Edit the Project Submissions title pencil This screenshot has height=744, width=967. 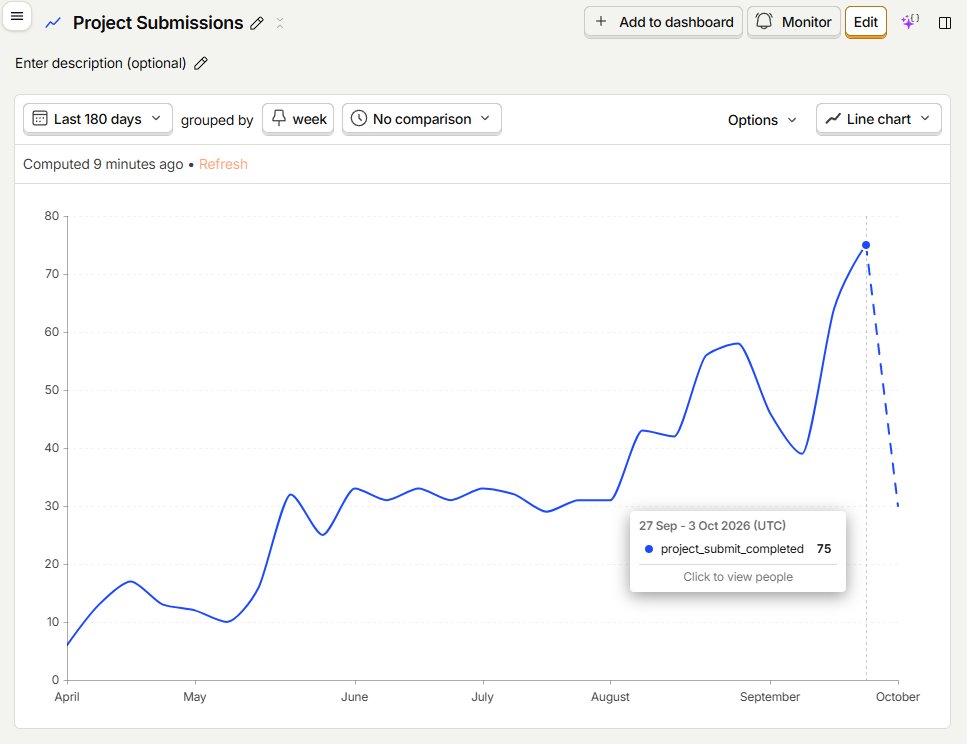coord(257,23)
